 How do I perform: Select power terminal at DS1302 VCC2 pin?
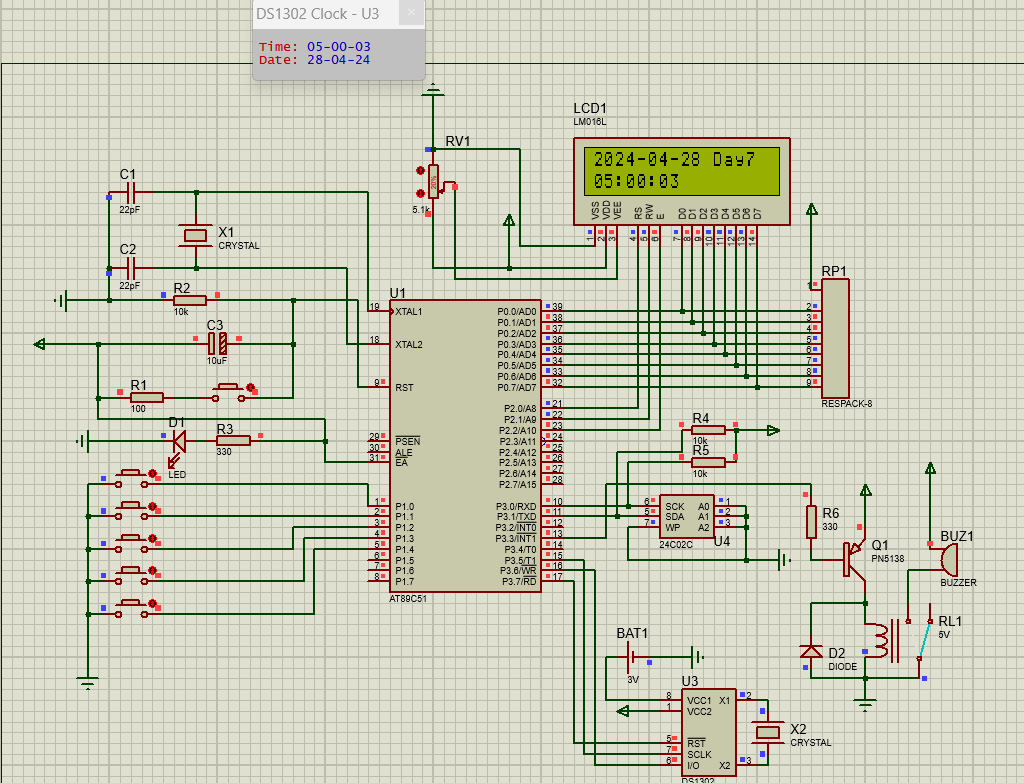pos(623,711)
